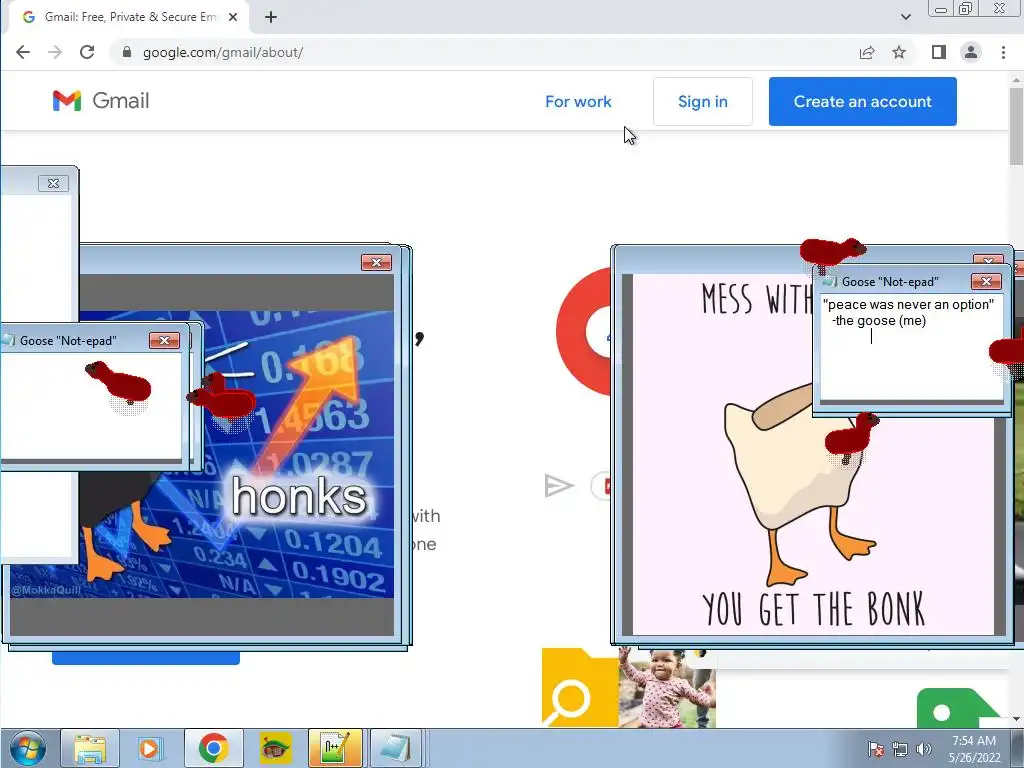
Task: Click the yellow search folder image
Action: point(580,687)
